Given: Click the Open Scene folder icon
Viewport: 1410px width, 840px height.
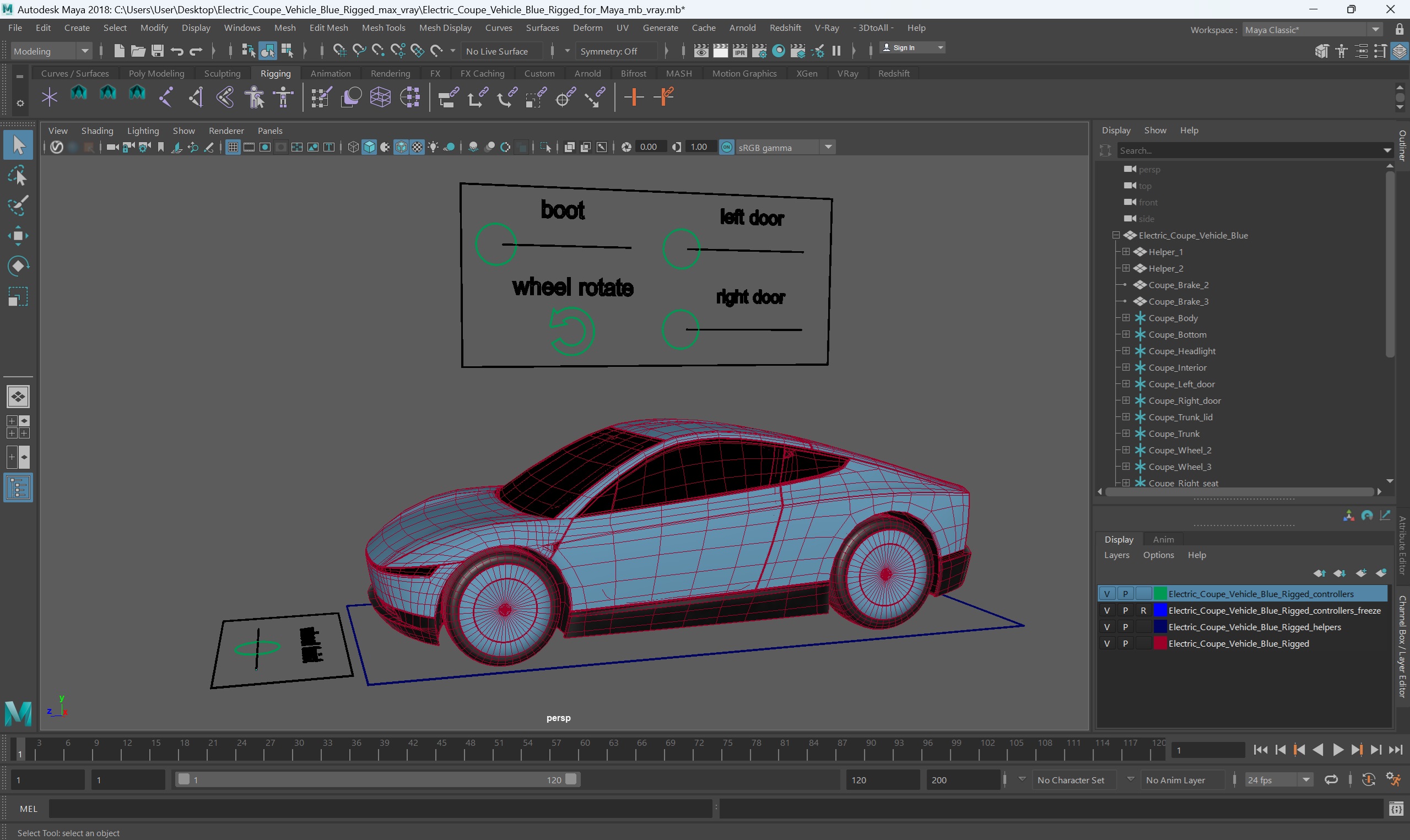Looking at the screenshot, I should 138,51.
